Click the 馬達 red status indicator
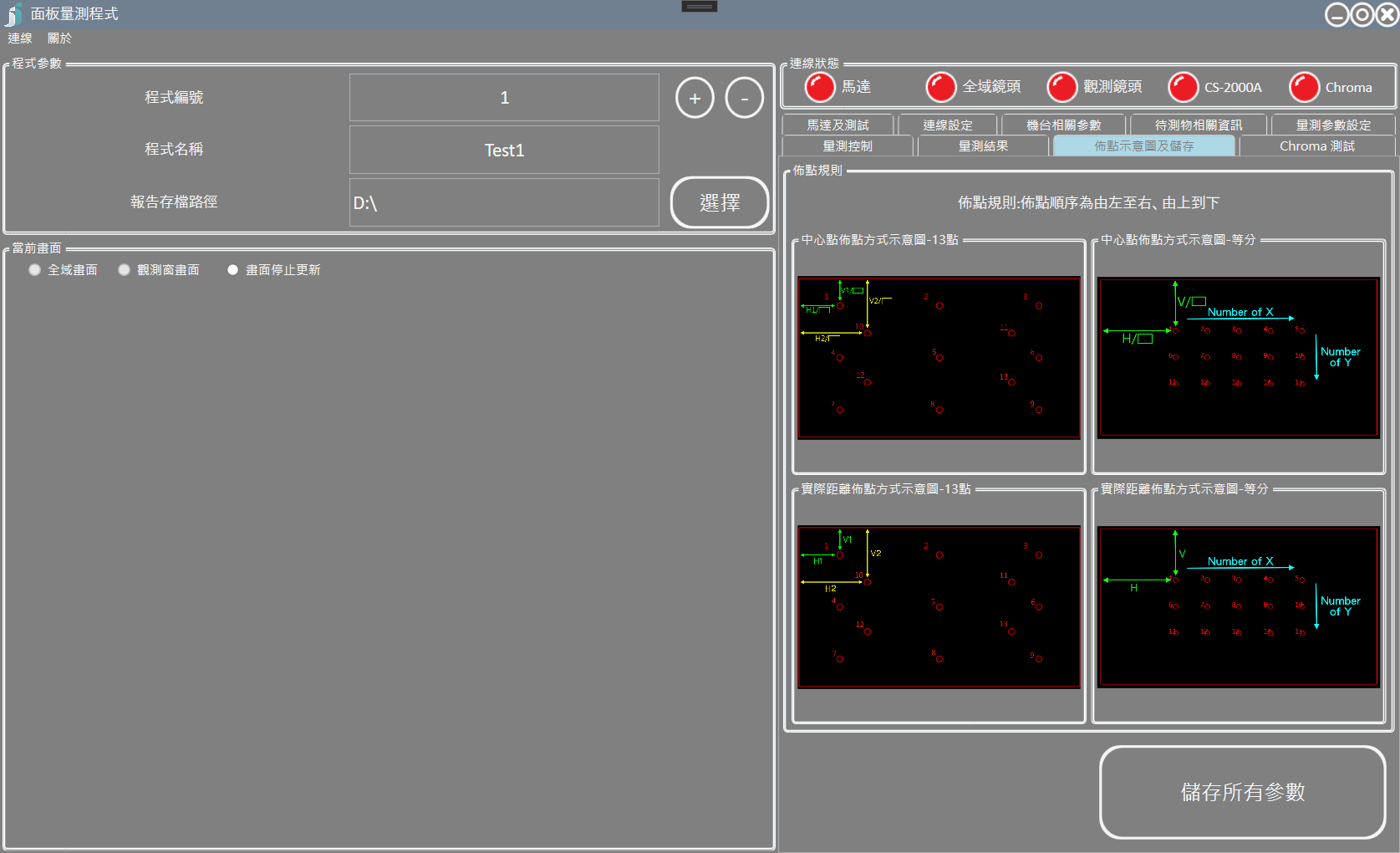This screenshot has height=853, width=1400. click(819, 87)
